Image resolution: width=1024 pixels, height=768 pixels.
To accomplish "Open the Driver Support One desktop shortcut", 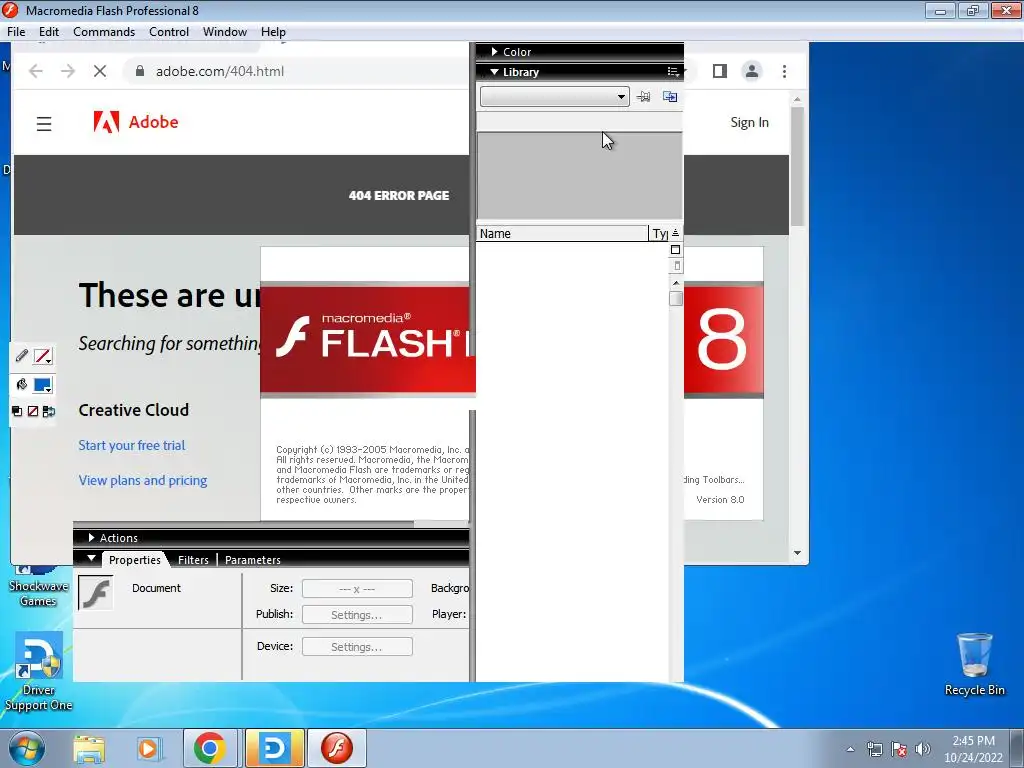I will 39,671.
